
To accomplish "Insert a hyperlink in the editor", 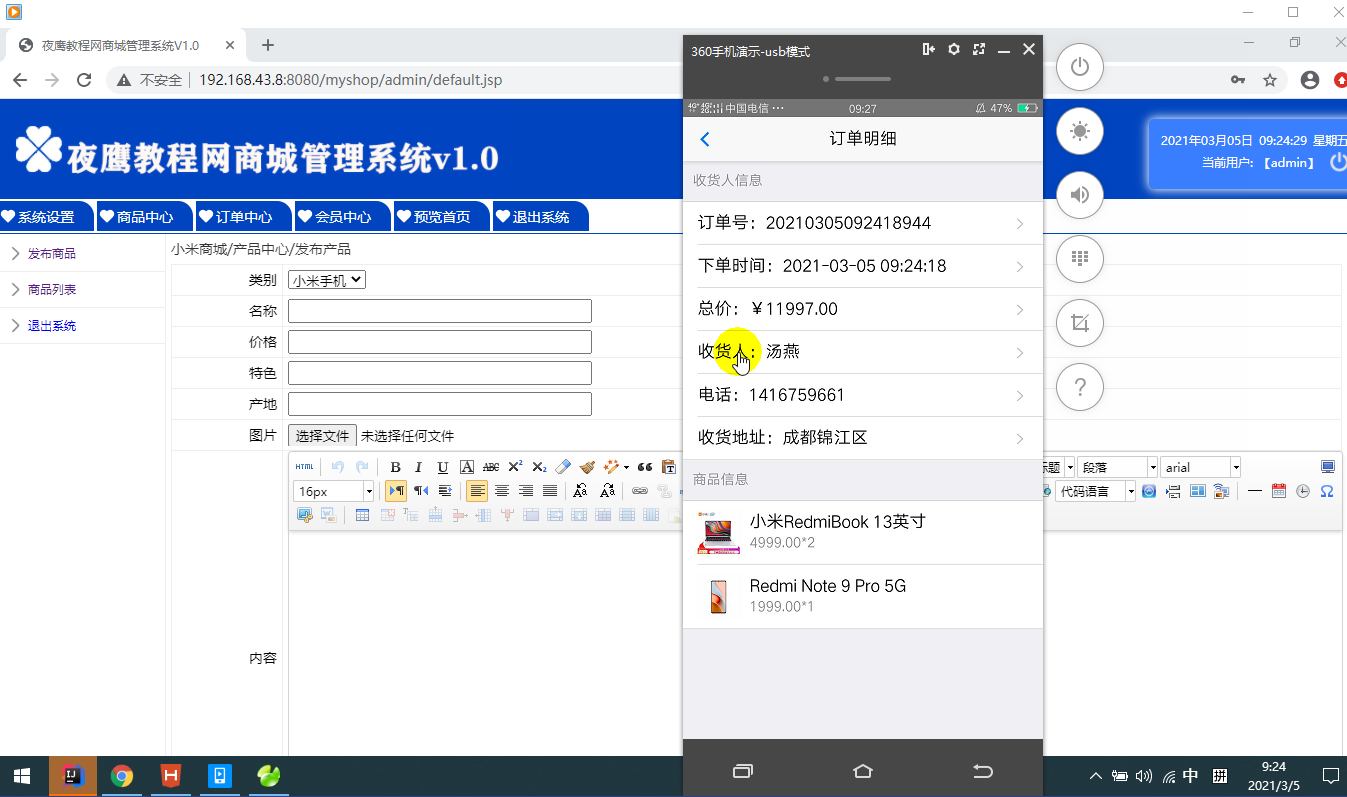I will tap(640, 491).
